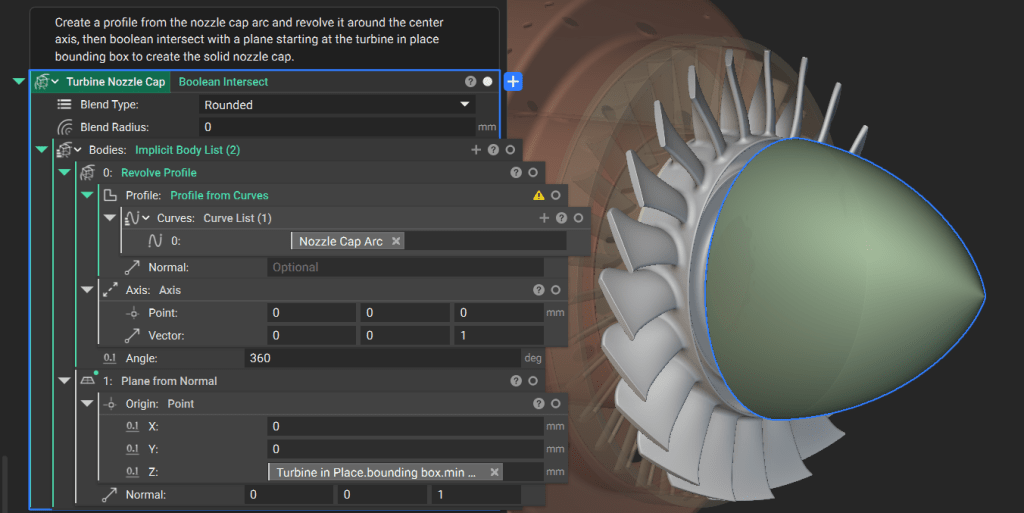The image size is (1024, 513).
Task: Click the Turbine Nozzle Cap block icon
Action: tap(41, 82)
